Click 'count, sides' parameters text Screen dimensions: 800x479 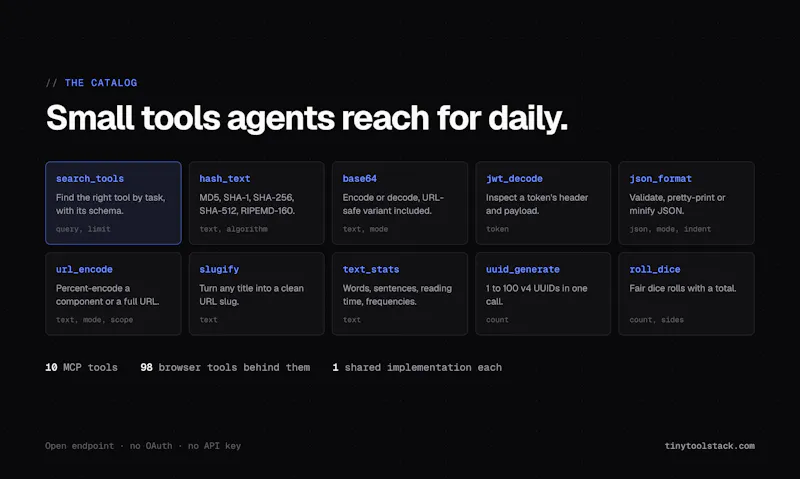tap(657, 320)
